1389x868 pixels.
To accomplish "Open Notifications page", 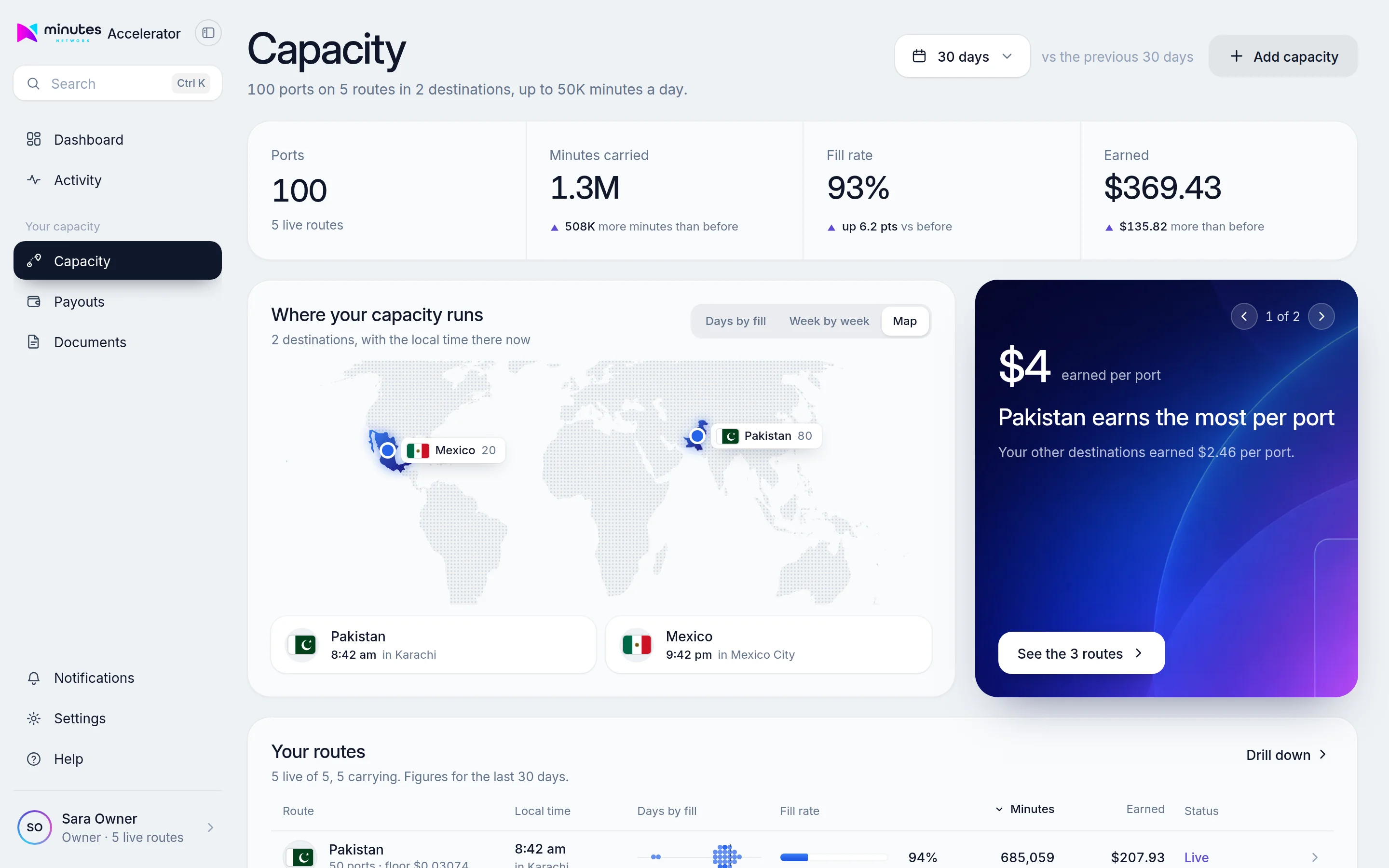I will coord(118,678).
